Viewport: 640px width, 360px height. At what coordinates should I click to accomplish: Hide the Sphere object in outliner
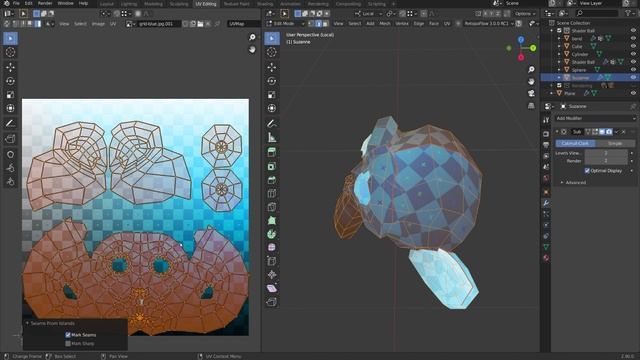coord(633,70)
